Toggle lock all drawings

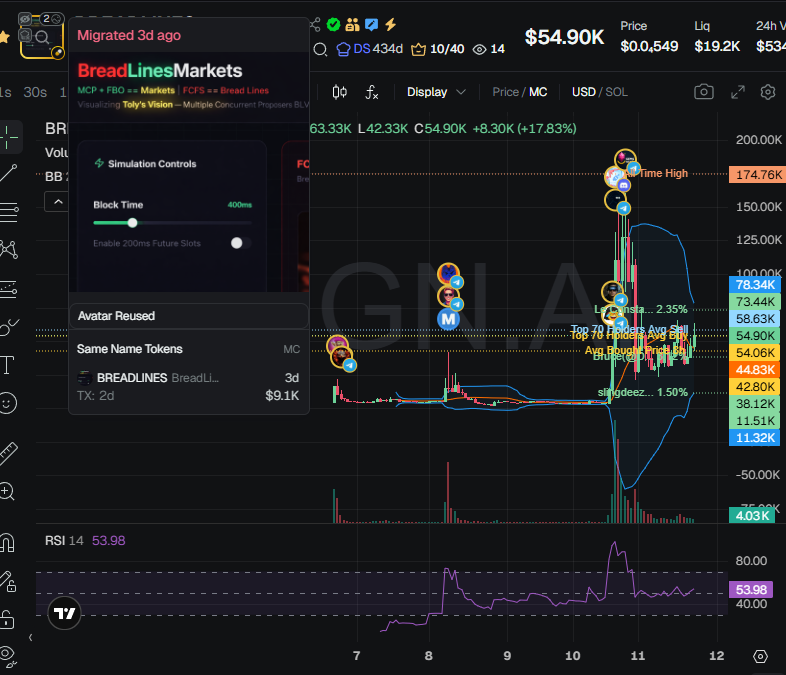(x=7, y=619)
